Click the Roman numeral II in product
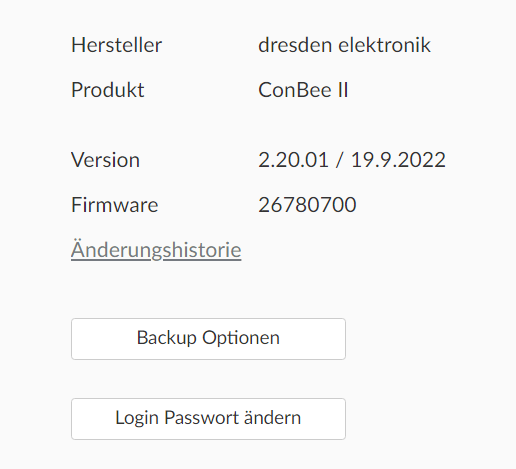This screenshot has width=516, height=469. [x=343, y=90]
